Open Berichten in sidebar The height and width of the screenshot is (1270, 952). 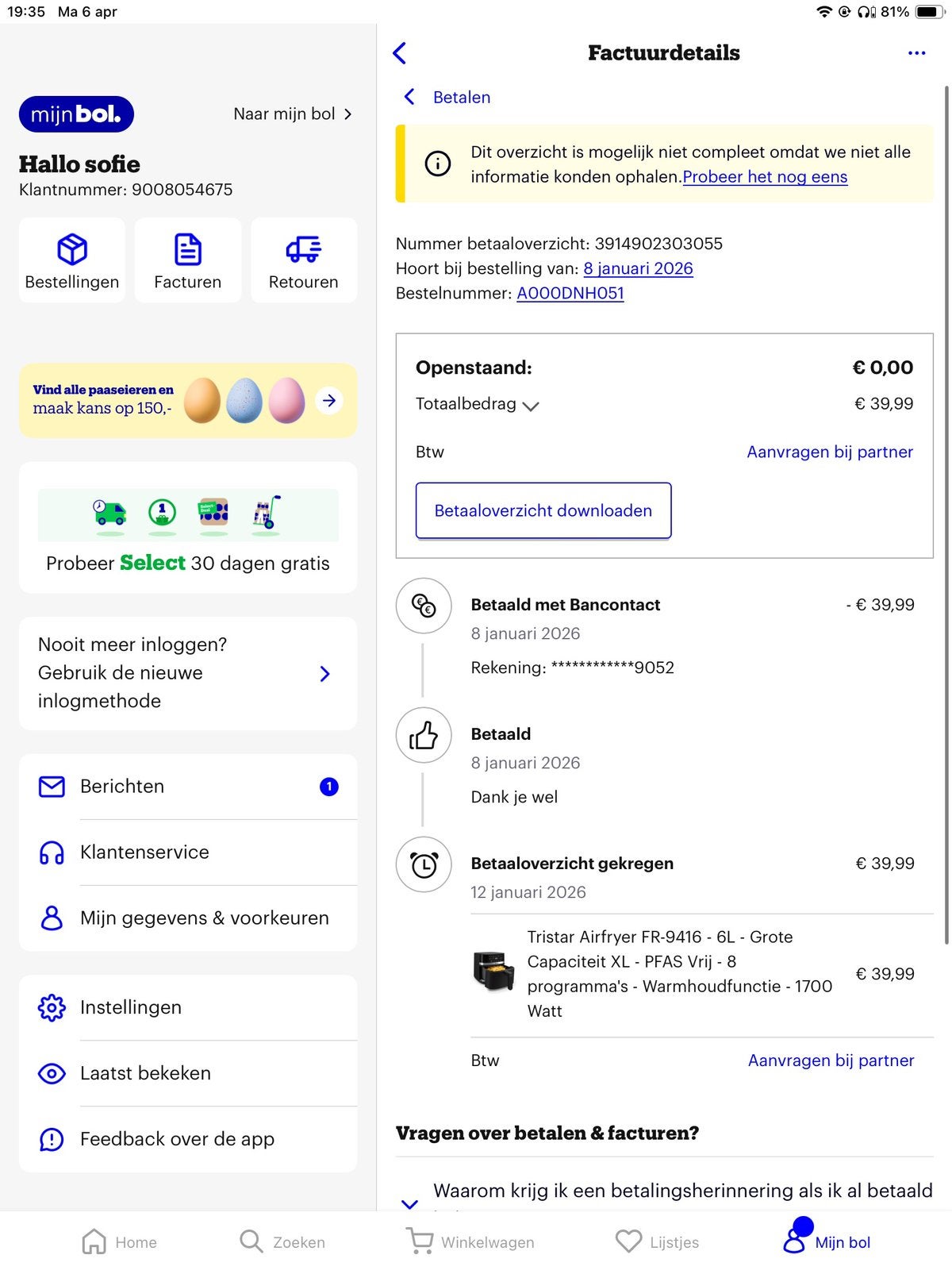(x=188, y=787)
